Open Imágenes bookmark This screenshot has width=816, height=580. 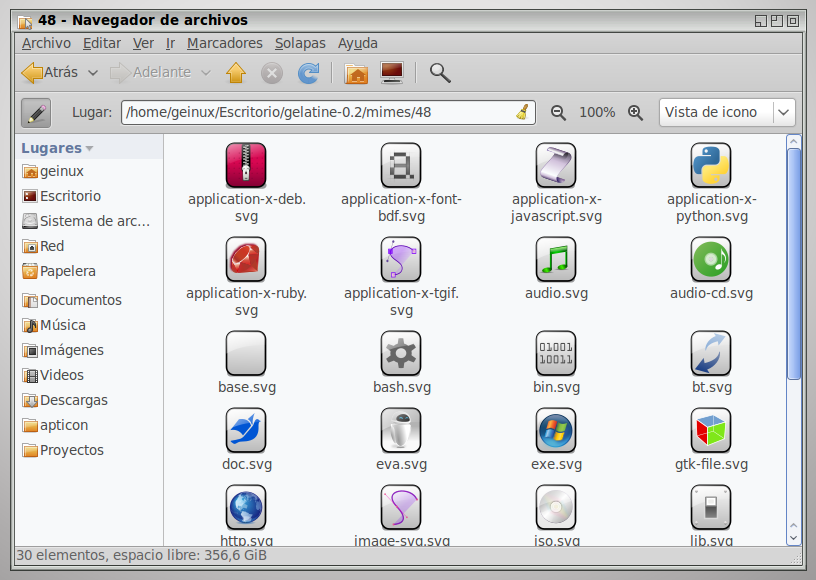point(62,350)
